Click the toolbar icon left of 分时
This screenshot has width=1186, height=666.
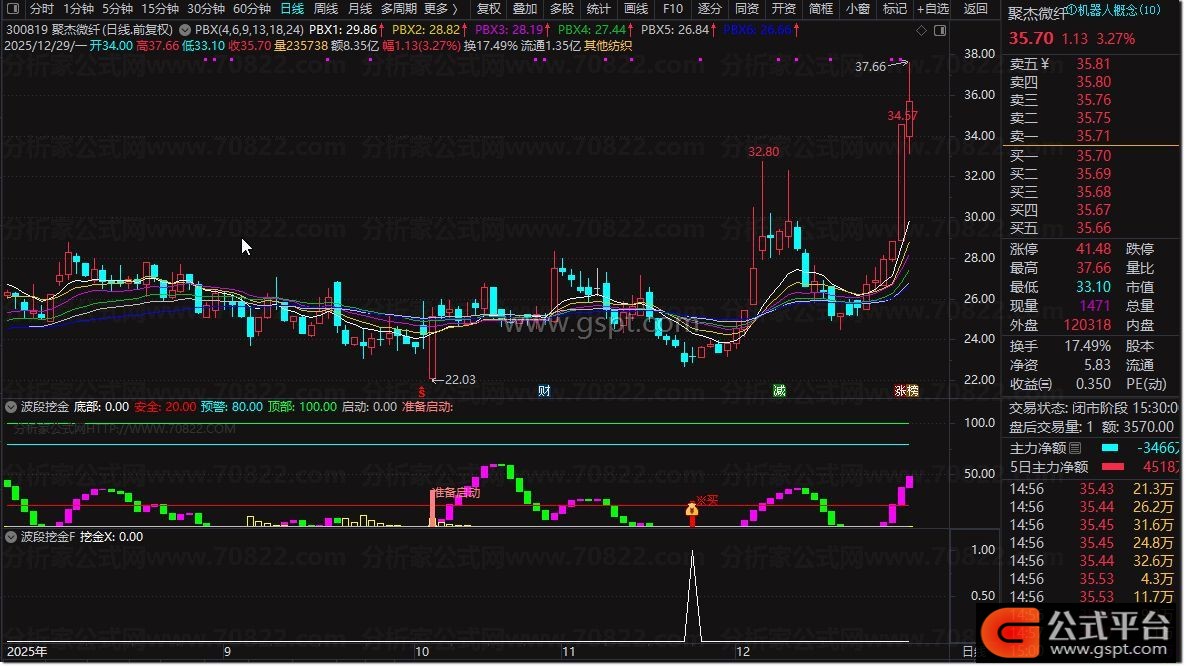coord(12,9)
